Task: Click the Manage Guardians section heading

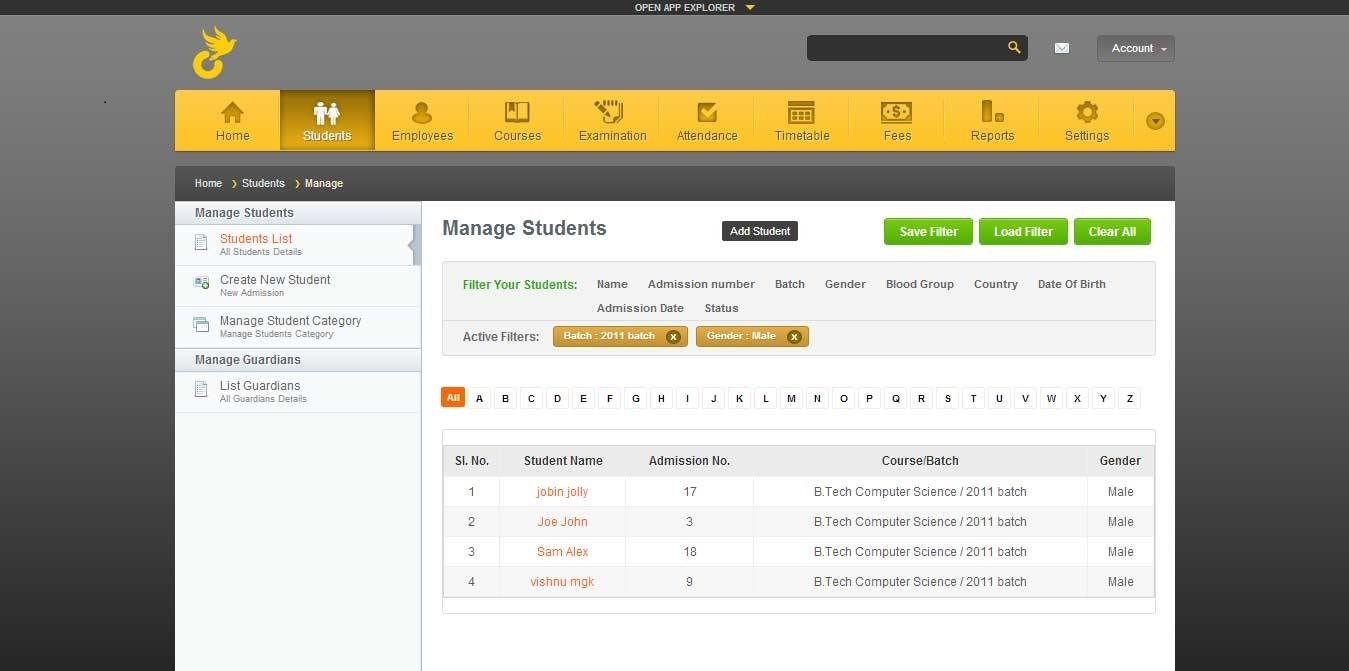Action: coord(298,360)
